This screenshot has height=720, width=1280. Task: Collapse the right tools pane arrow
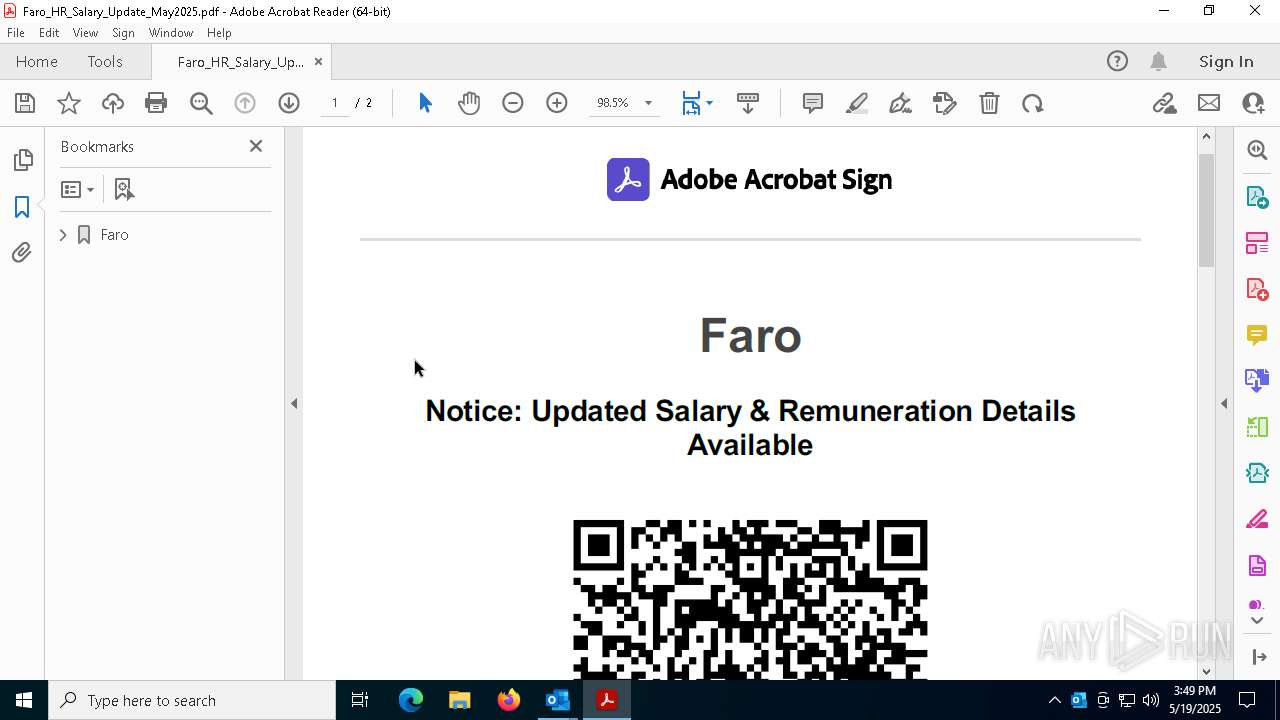tap(1224, 404)
